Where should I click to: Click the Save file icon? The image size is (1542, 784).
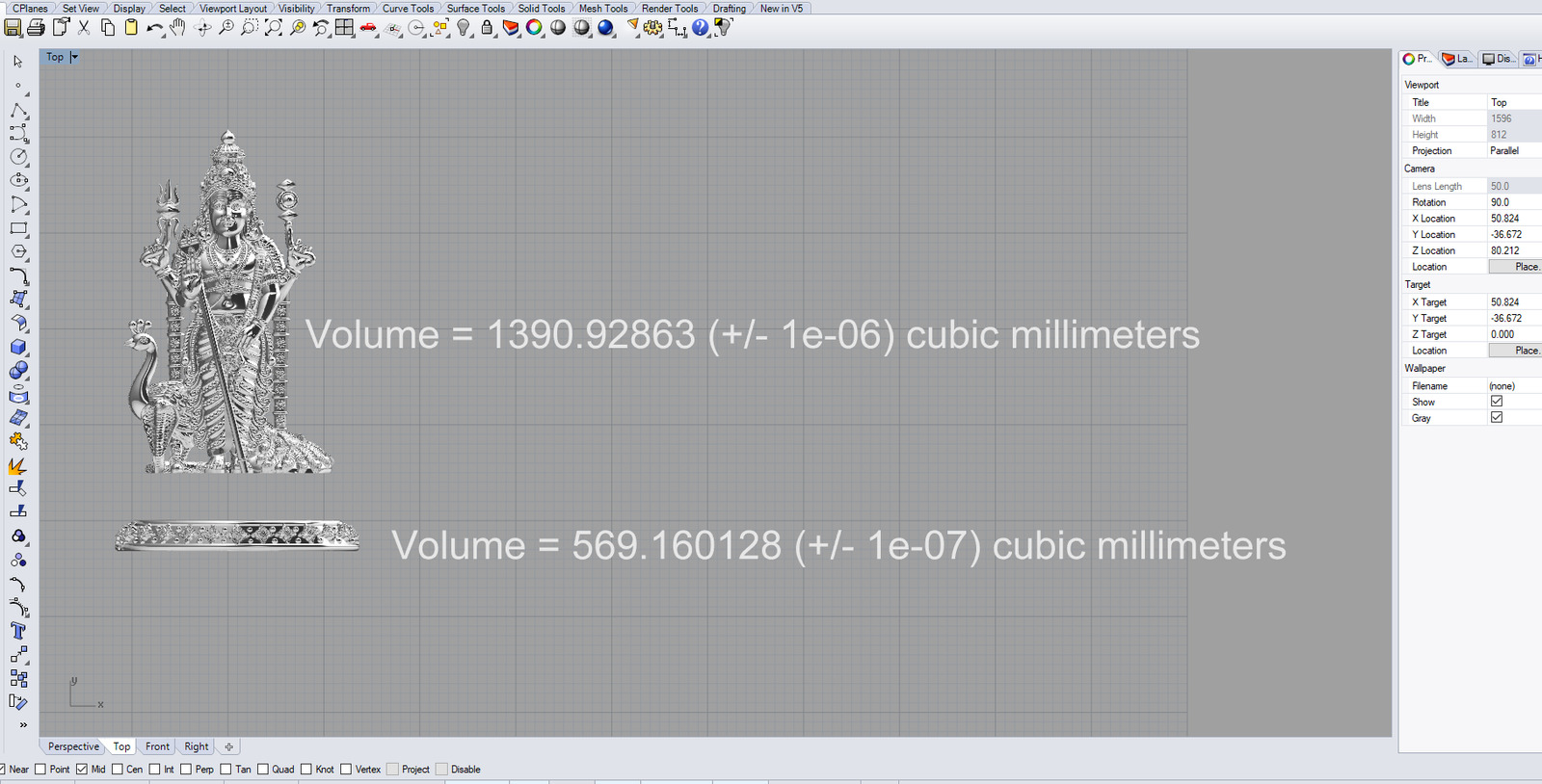coord(13,28)
